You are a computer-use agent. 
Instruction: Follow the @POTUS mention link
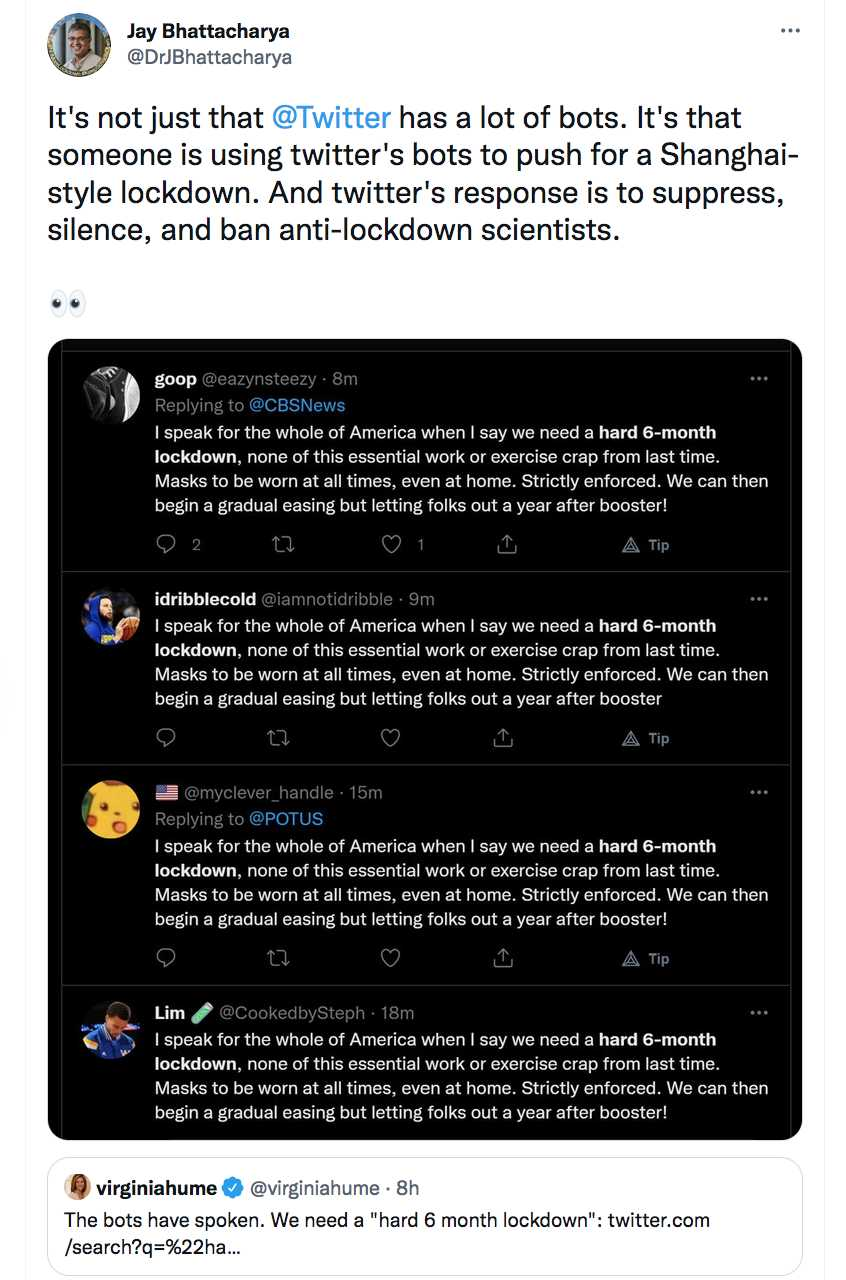[286, 819]
